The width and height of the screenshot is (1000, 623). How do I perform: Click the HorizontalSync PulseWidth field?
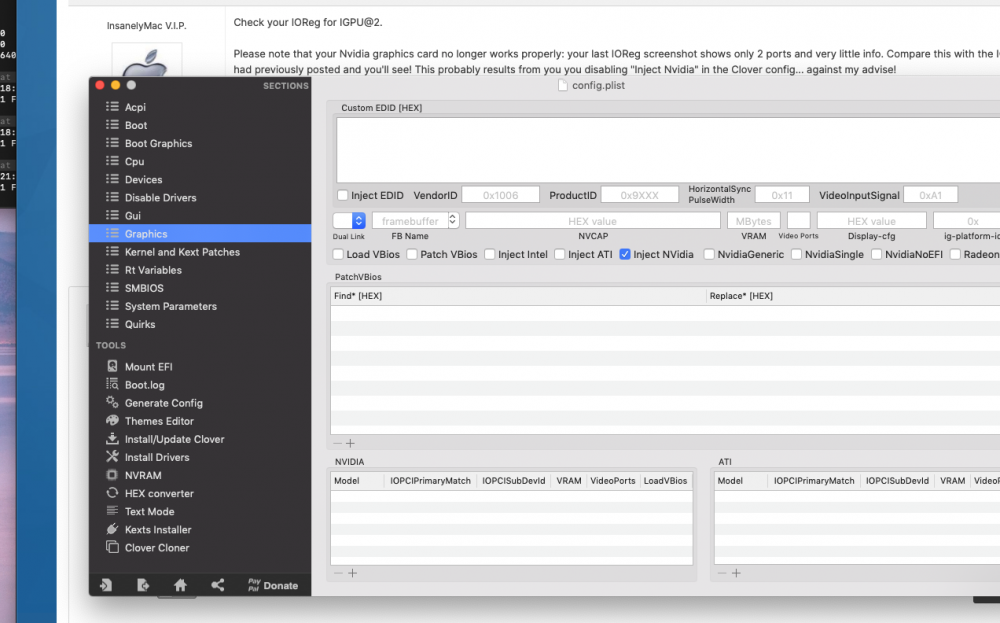pyautogui.click(x=782, y=195)
